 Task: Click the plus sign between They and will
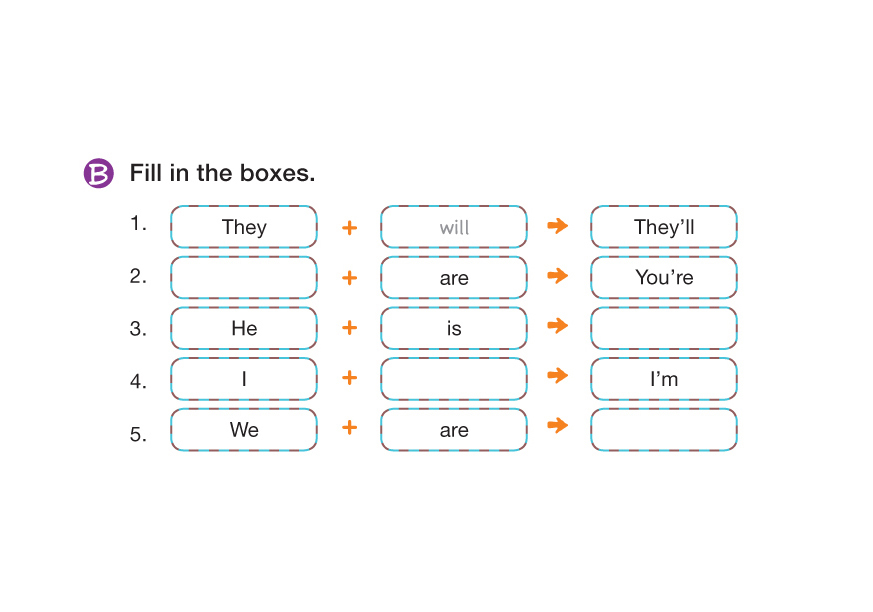coord(349,227)
